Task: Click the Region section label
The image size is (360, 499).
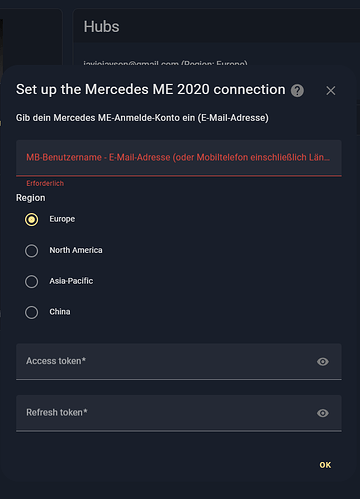Action: (x=31, y=198)
